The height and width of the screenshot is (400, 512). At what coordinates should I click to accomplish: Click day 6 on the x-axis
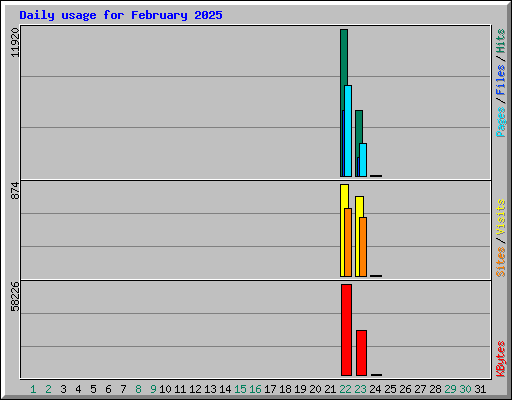[108, 389]
